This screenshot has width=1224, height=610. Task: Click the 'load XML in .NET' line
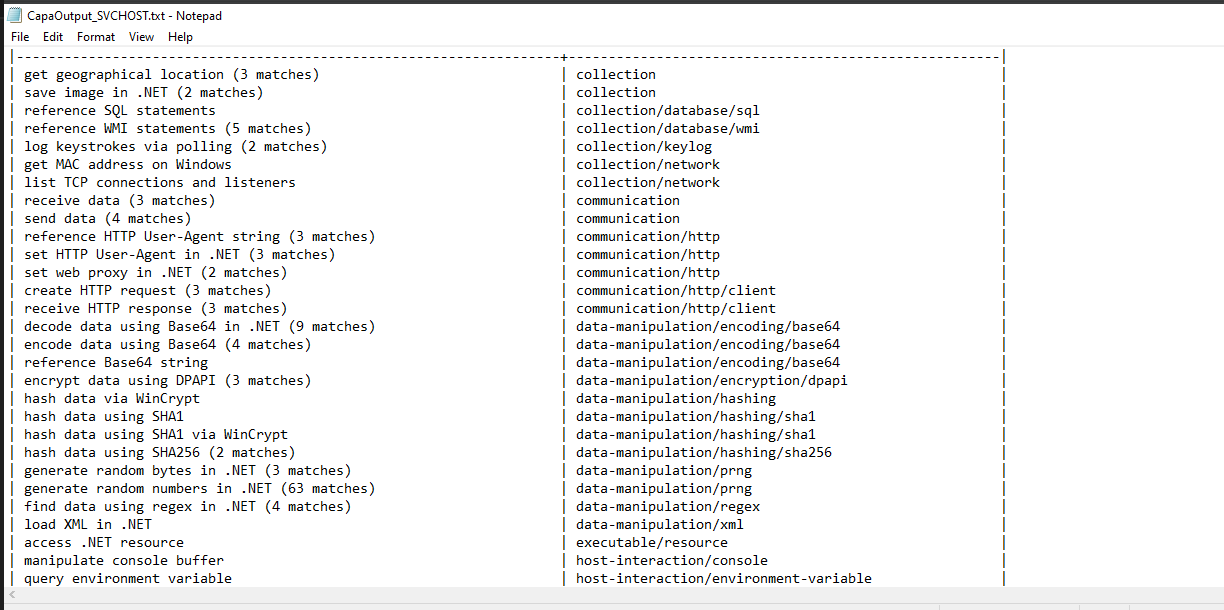click(88, 524)
